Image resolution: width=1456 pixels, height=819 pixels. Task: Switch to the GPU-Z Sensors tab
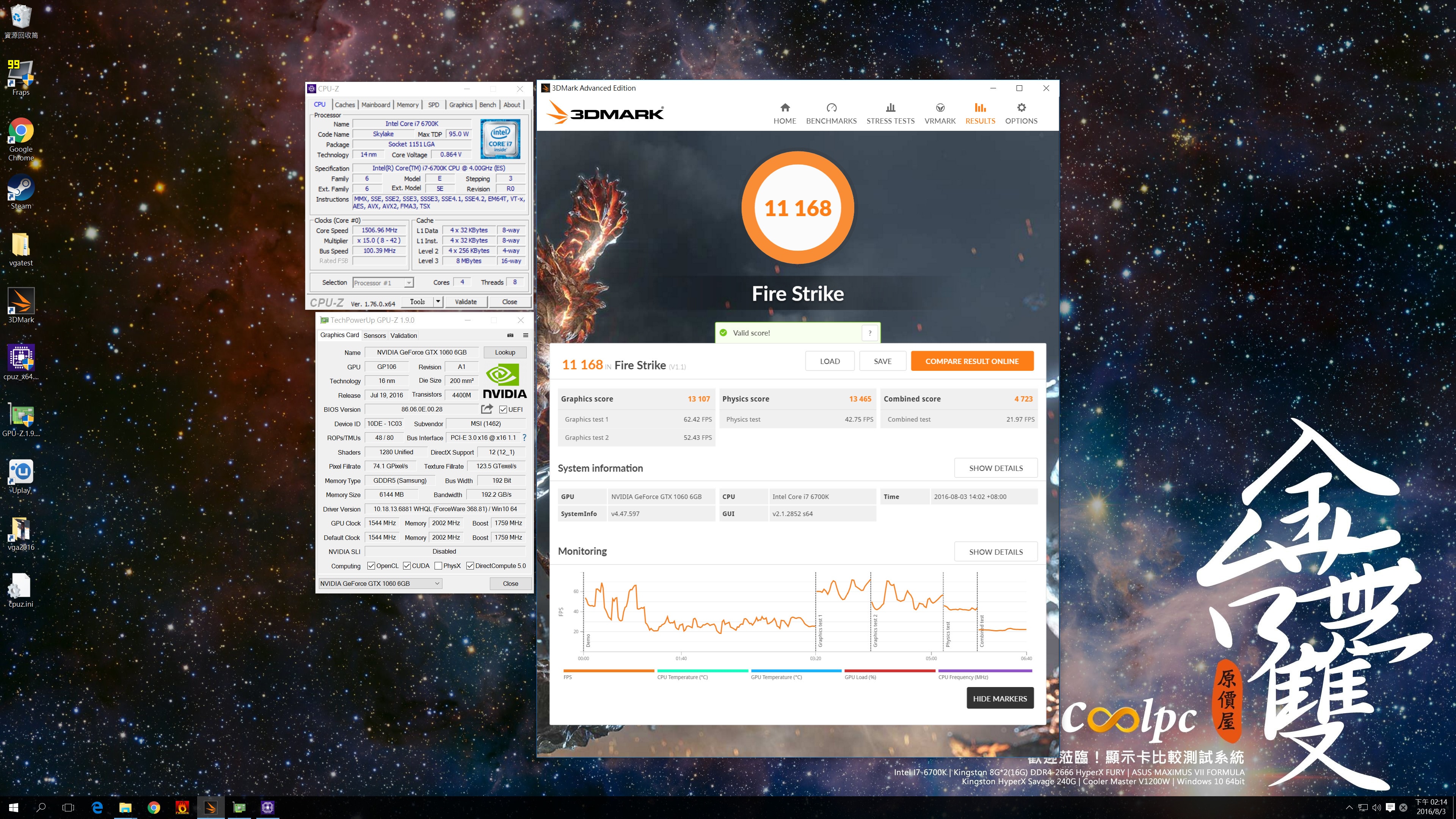tap(374, 335)
